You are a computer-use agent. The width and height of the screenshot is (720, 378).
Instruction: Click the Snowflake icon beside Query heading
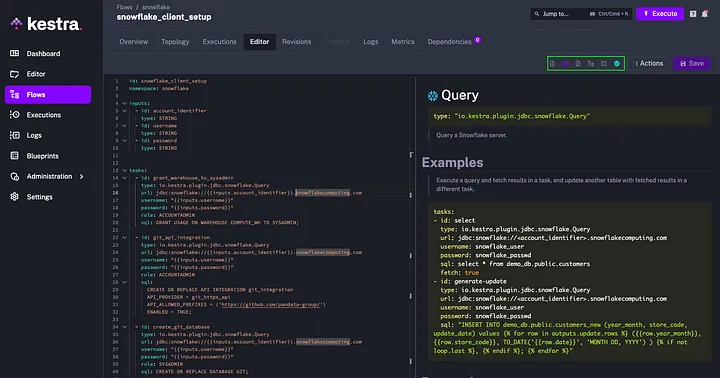point(433,96)
